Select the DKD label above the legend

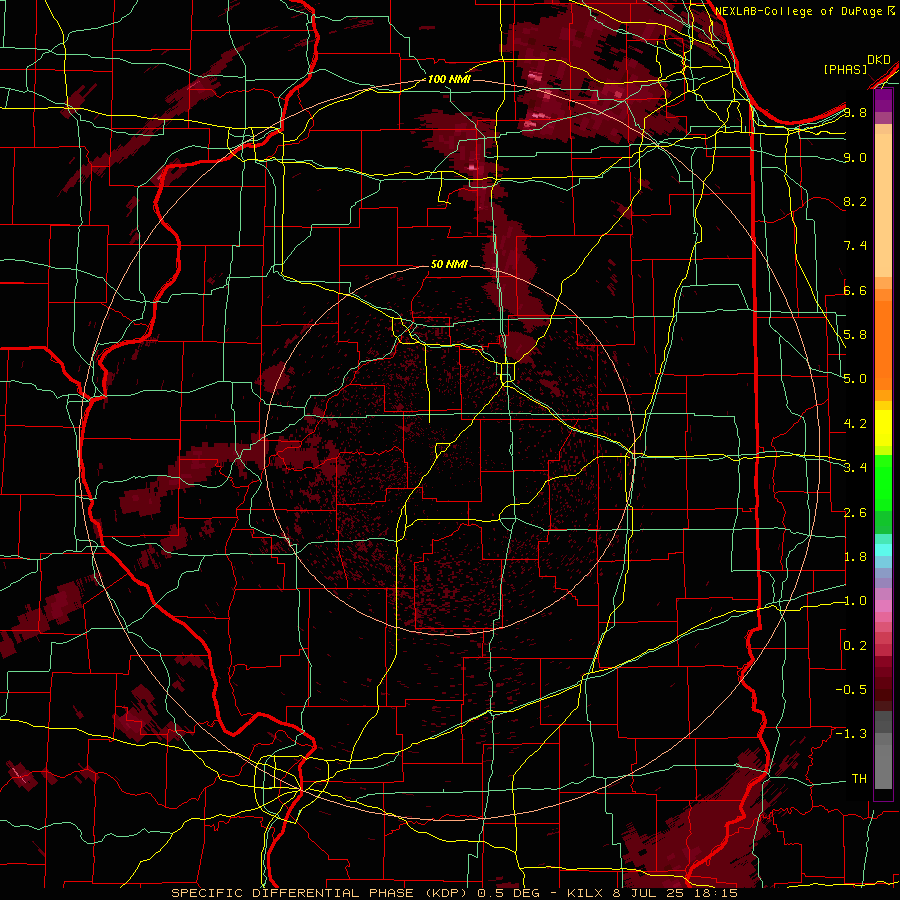click(x=879, y=60)
